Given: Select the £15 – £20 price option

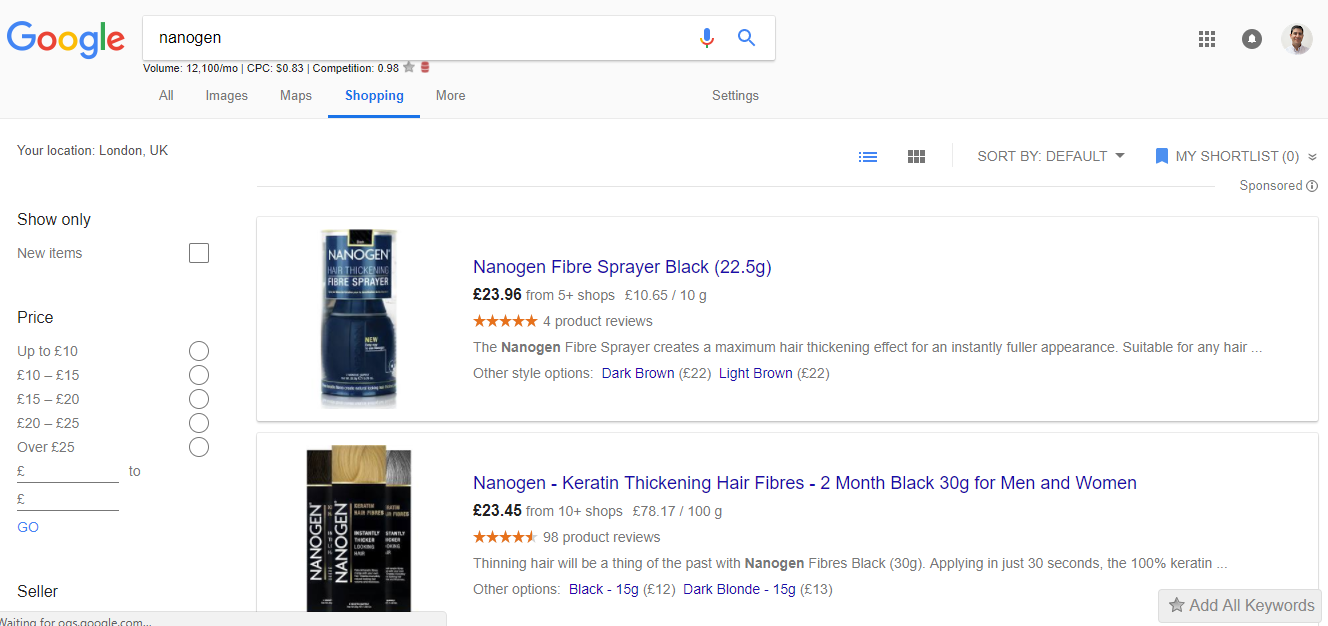Looking at the screenshot, I should 199,399.
